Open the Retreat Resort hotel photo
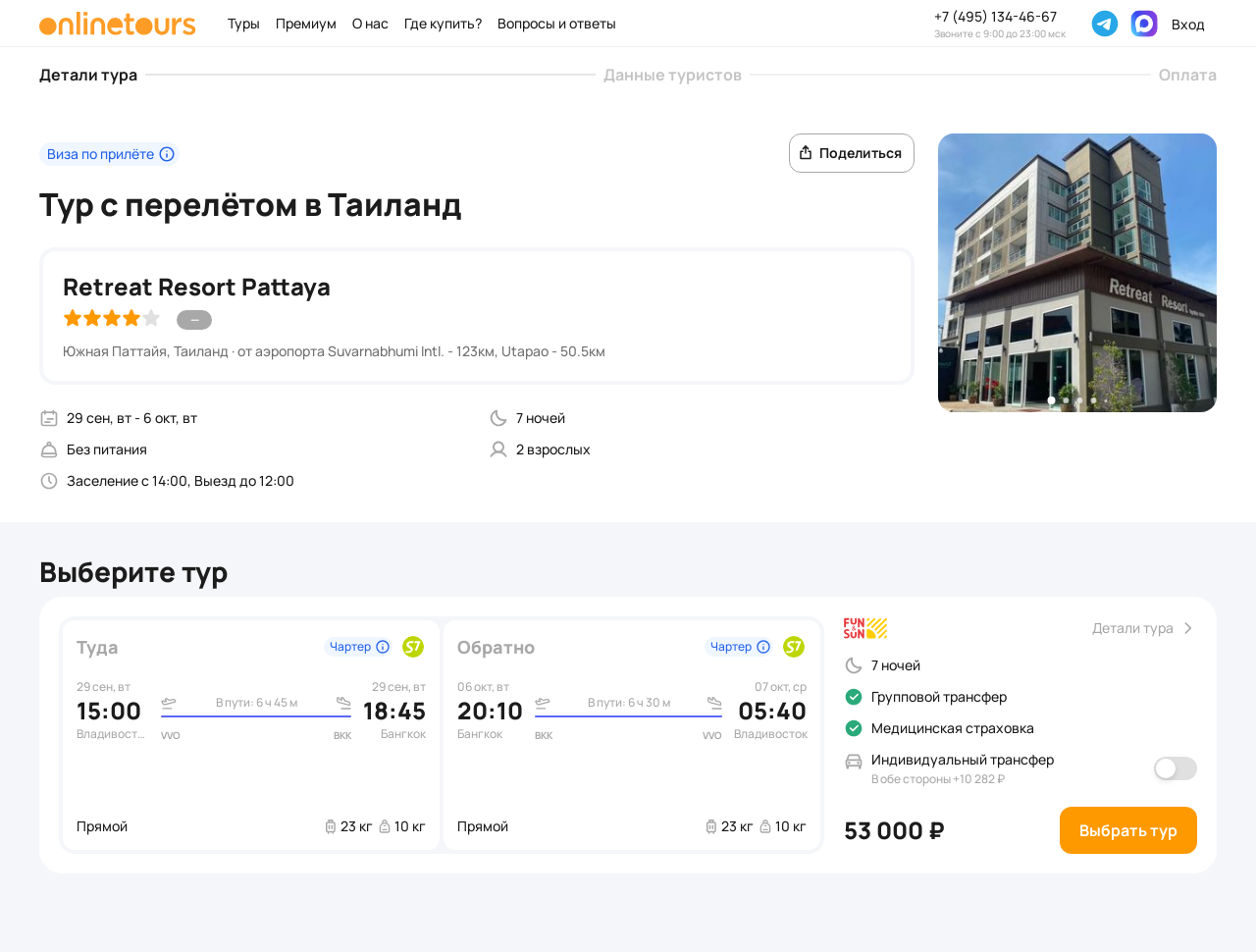 click(x=1077, y=273)
